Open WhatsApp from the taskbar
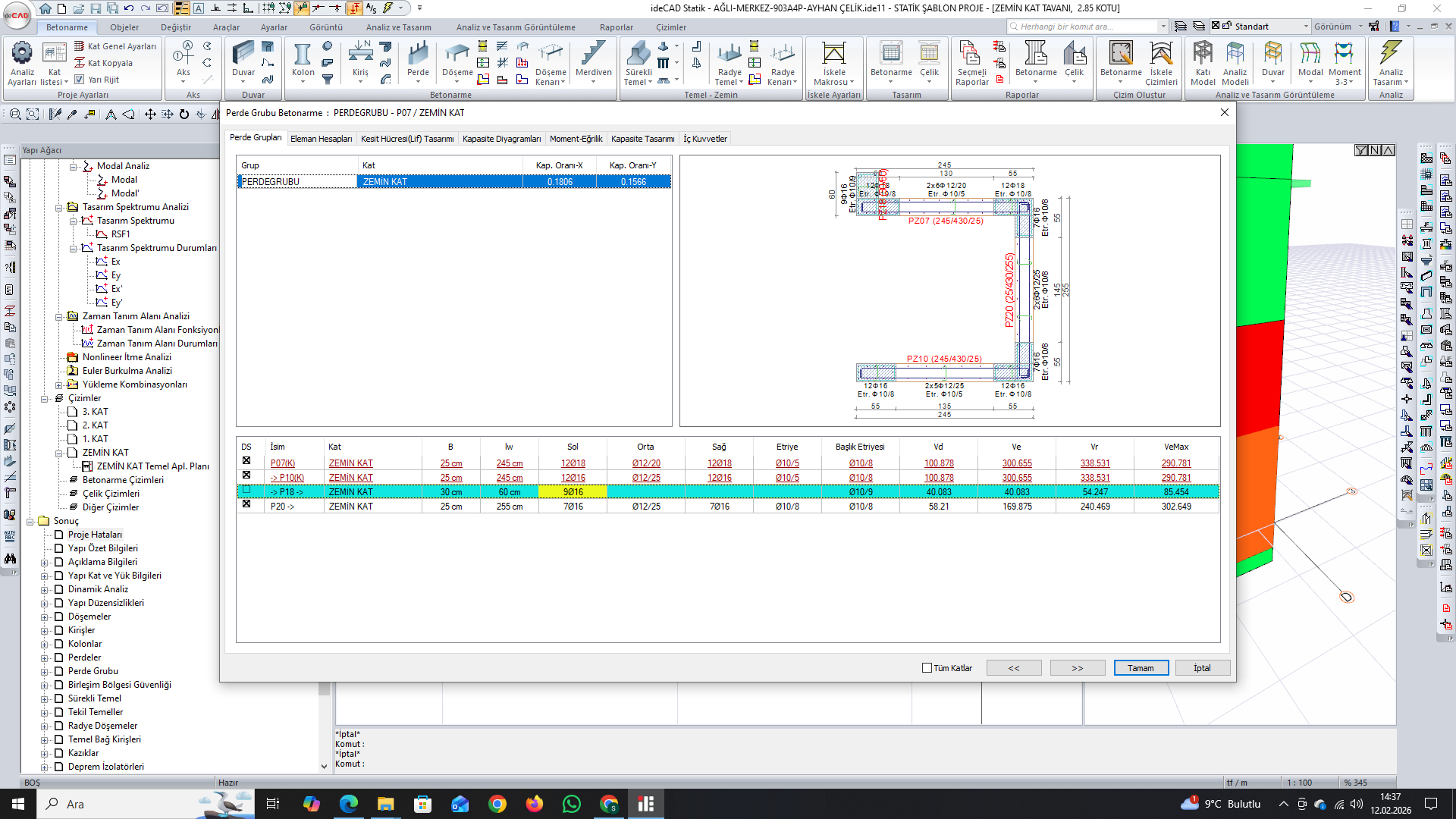 tap(571, 804)
